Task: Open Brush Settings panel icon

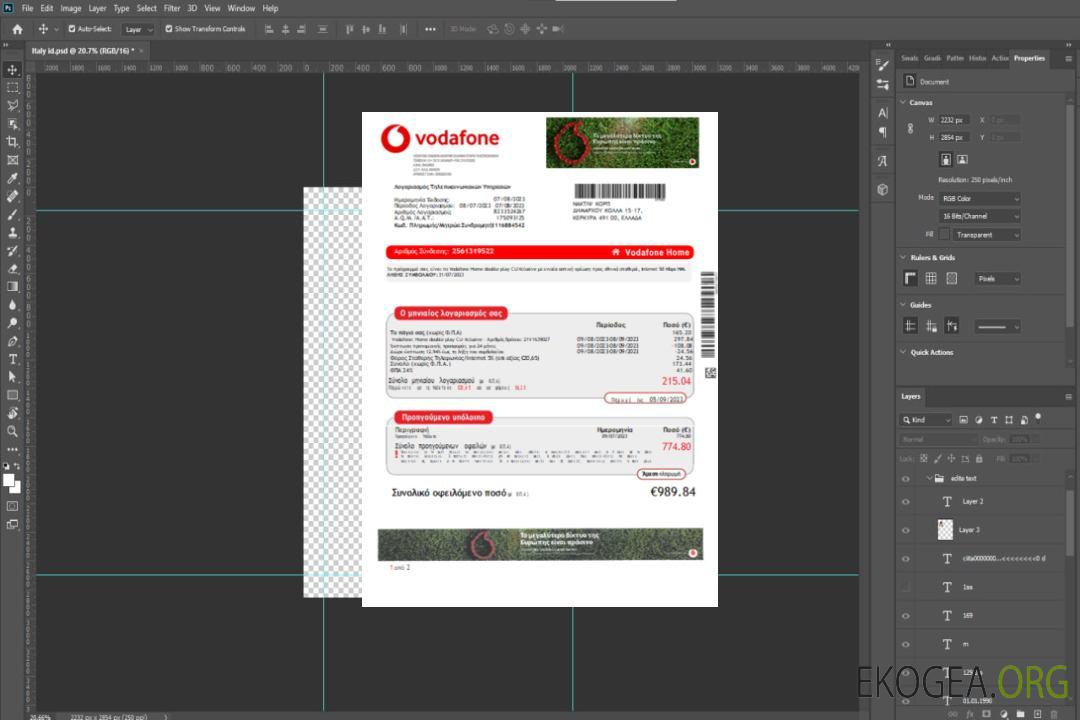Action: click(x=883, y=65)
